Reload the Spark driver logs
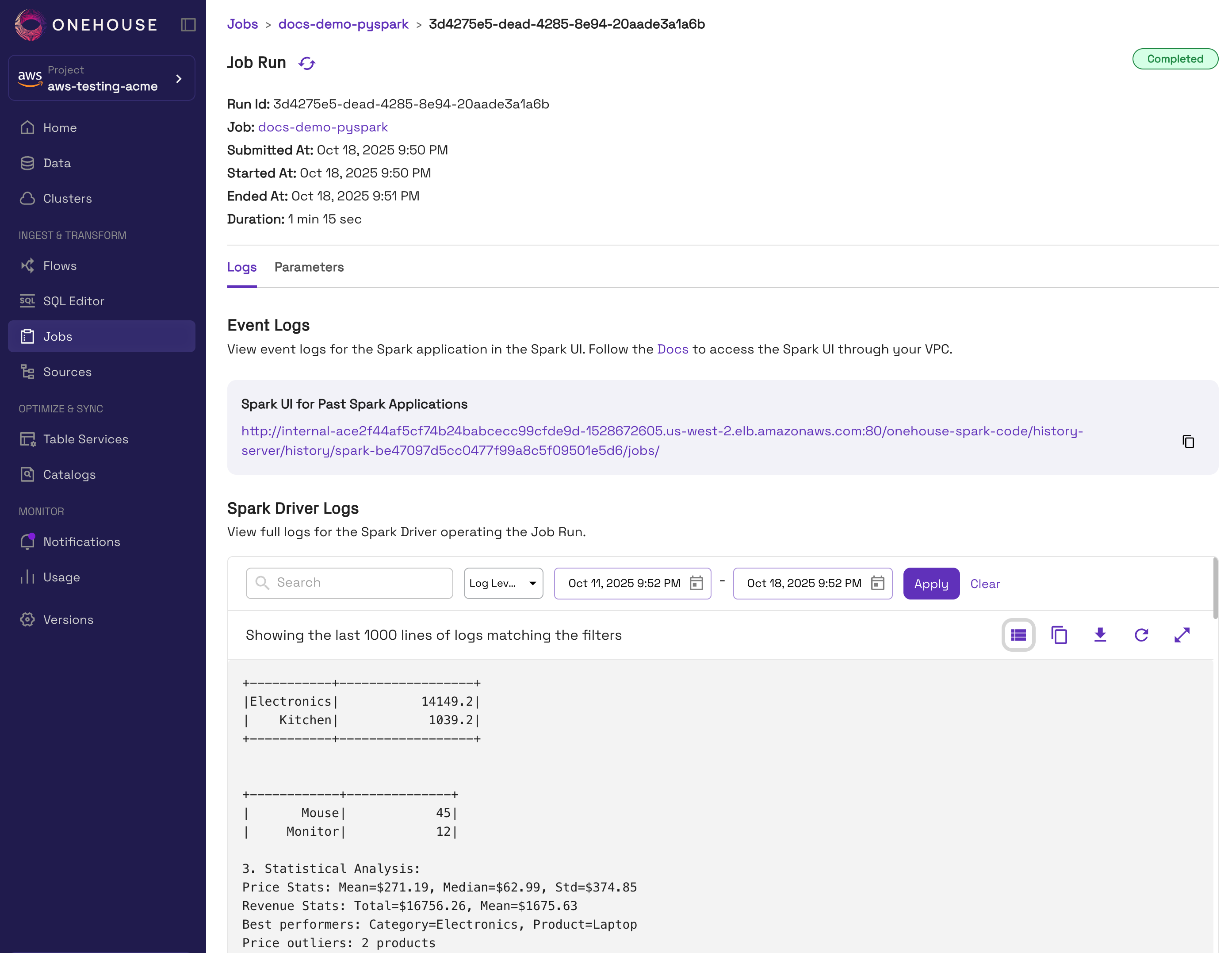Screen dimensions: 1232x953 1141,635
